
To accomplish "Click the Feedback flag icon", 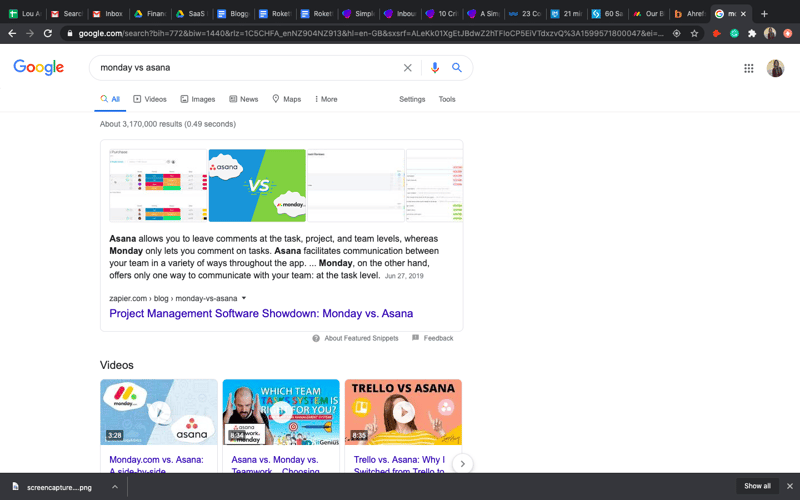I will click(x=415, y=338).
